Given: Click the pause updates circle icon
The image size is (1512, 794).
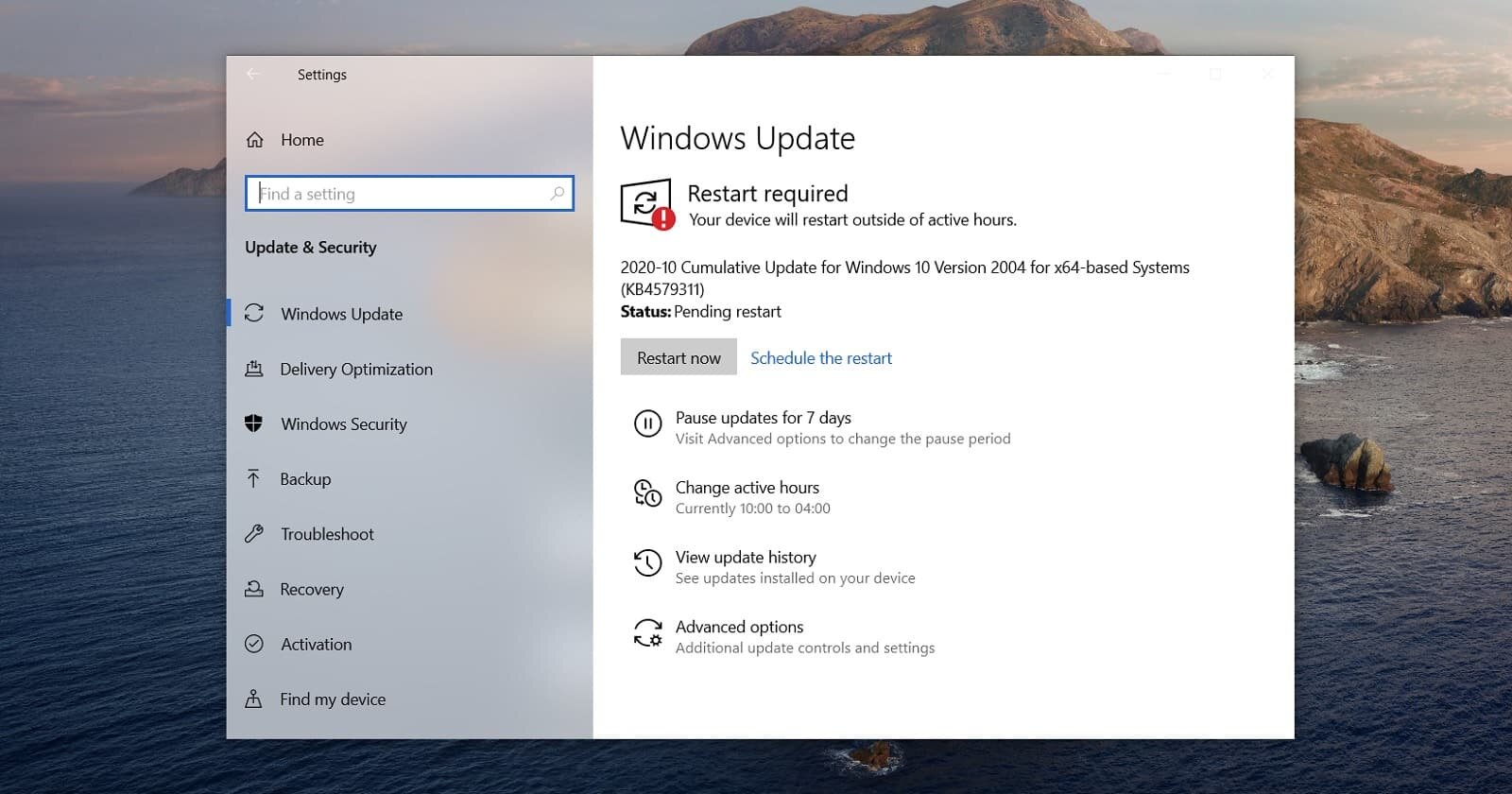Looking at the screenshot, I should (x=647, y=424).
